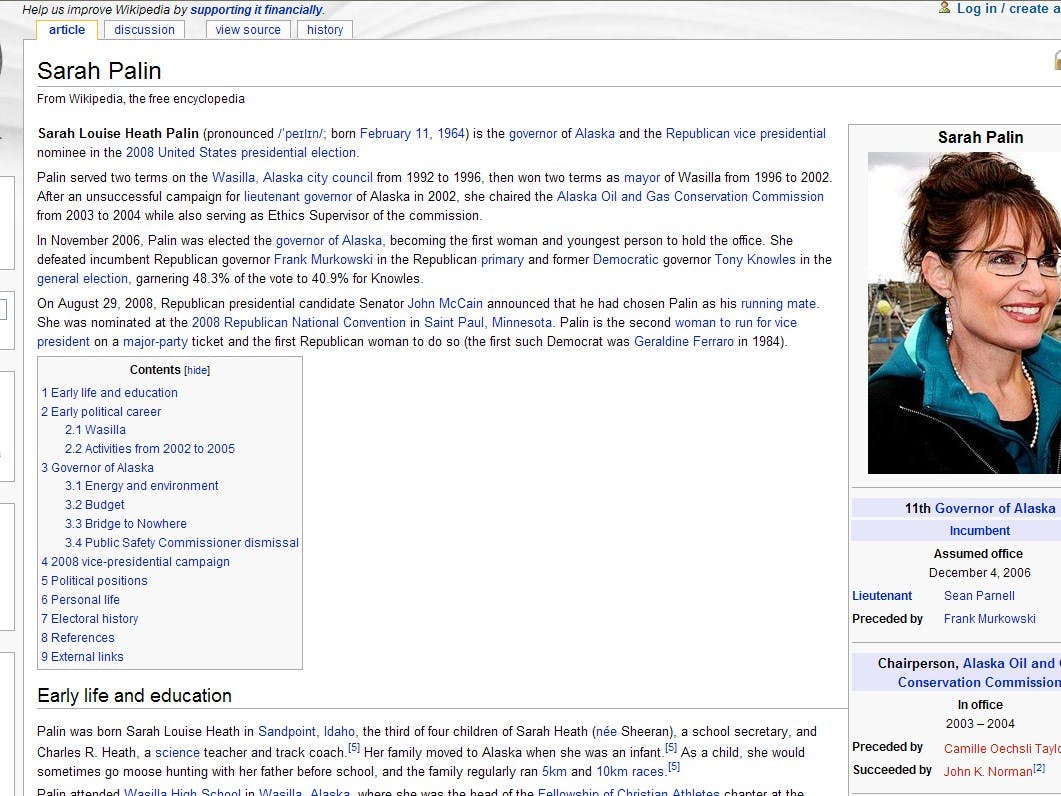Open Sandpoint, Idaho link

(307, 732)
